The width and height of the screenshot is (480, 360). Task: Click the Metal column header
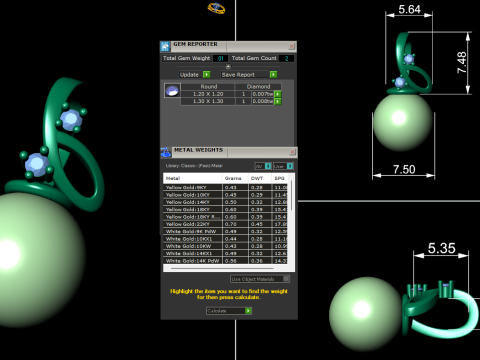pyautogui.click(x=193, y=178)
